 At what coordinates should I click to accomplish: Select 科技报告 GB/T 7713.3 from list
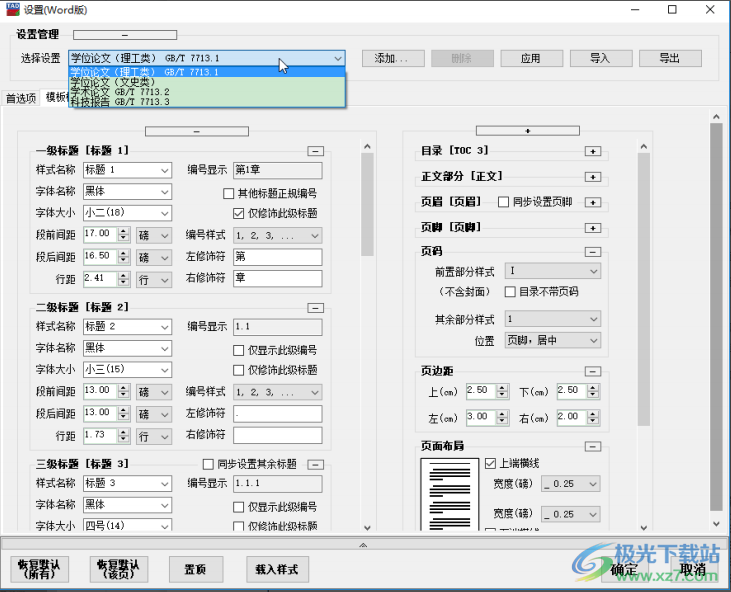207,102
